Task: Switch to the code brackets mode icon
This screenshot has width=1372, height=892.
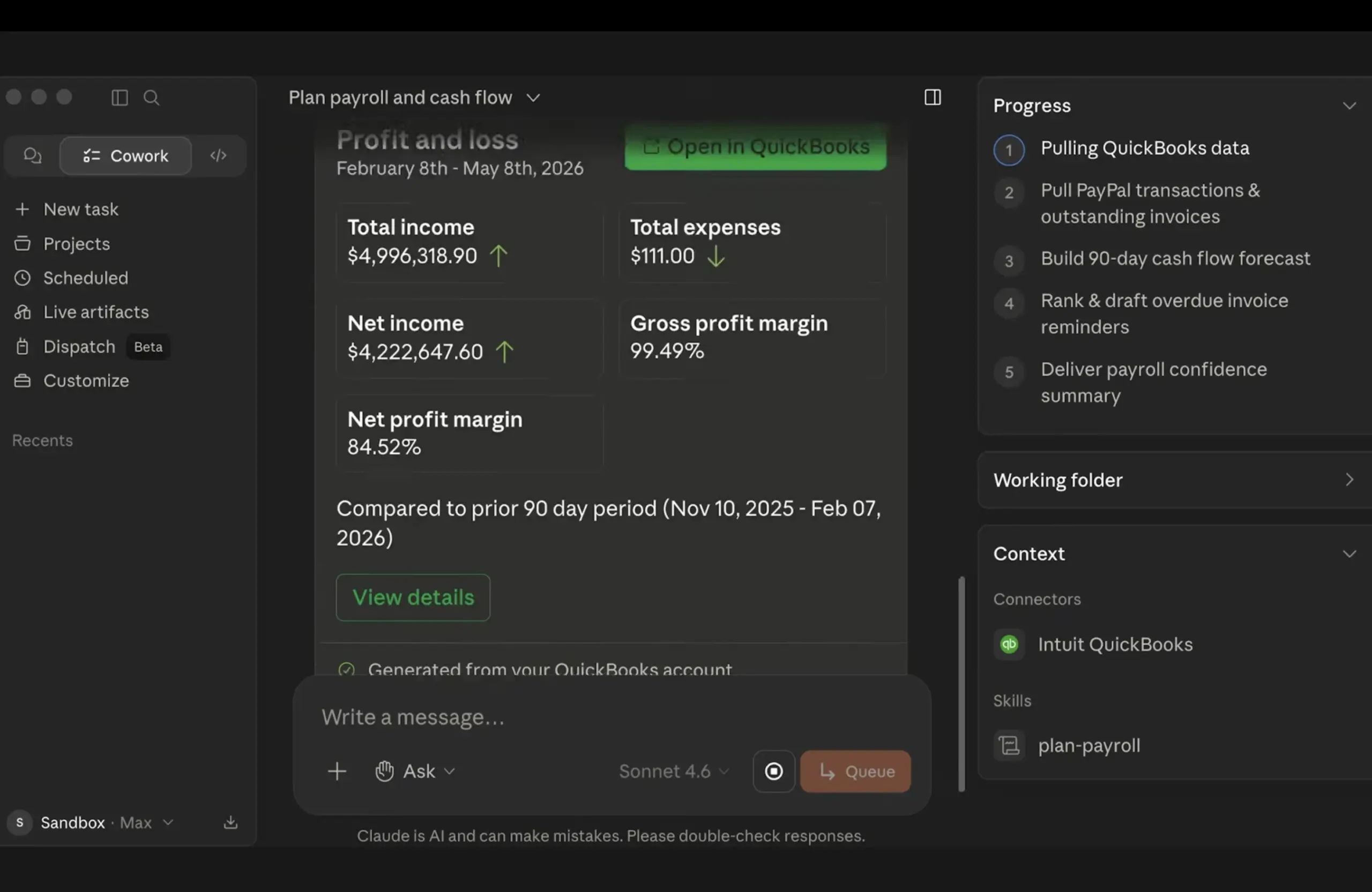Action: pyautogui.click(x=219, y=155)
